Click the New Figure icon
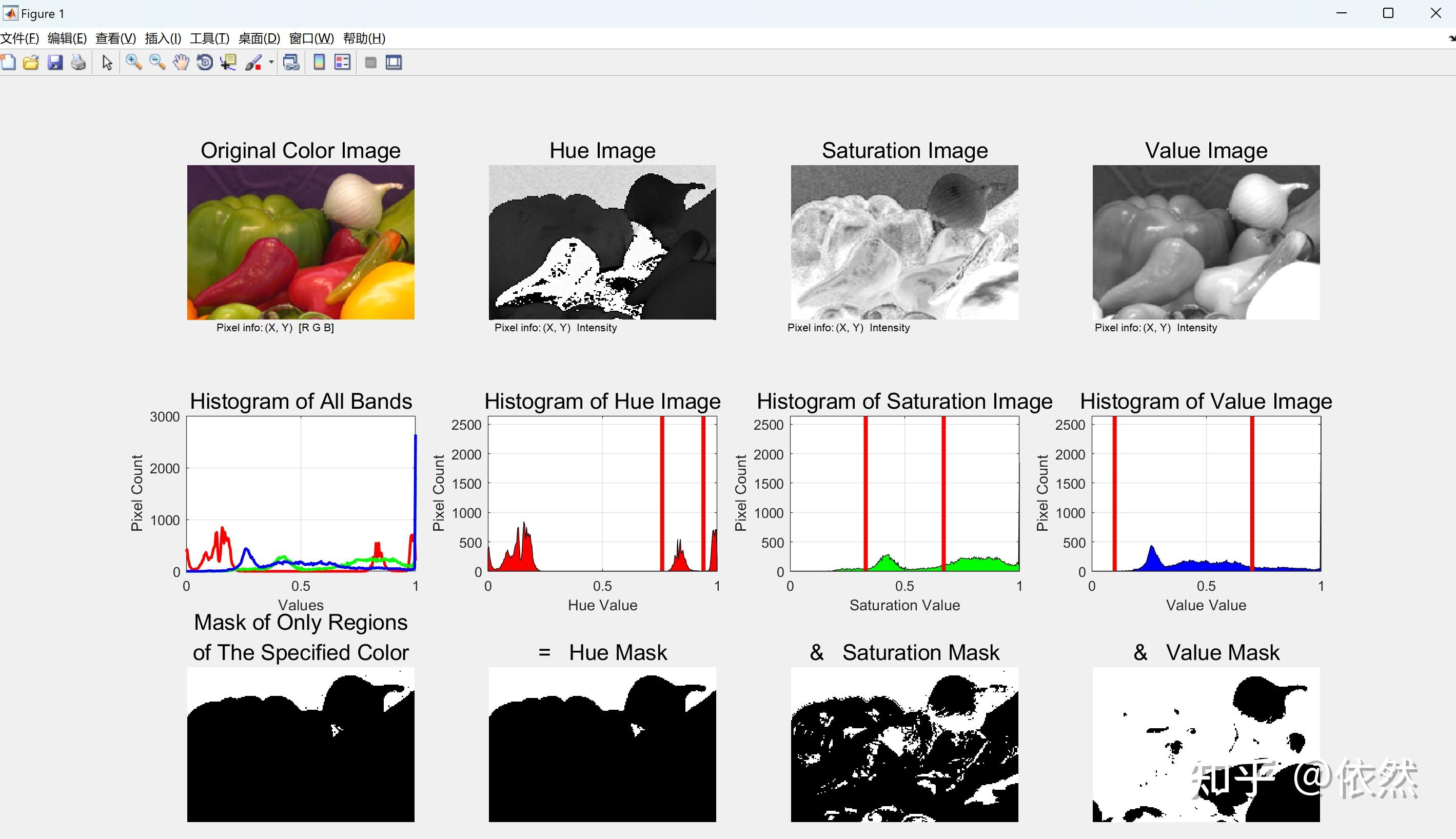This screenshot has width=1456, height=839. click(8, 62)
